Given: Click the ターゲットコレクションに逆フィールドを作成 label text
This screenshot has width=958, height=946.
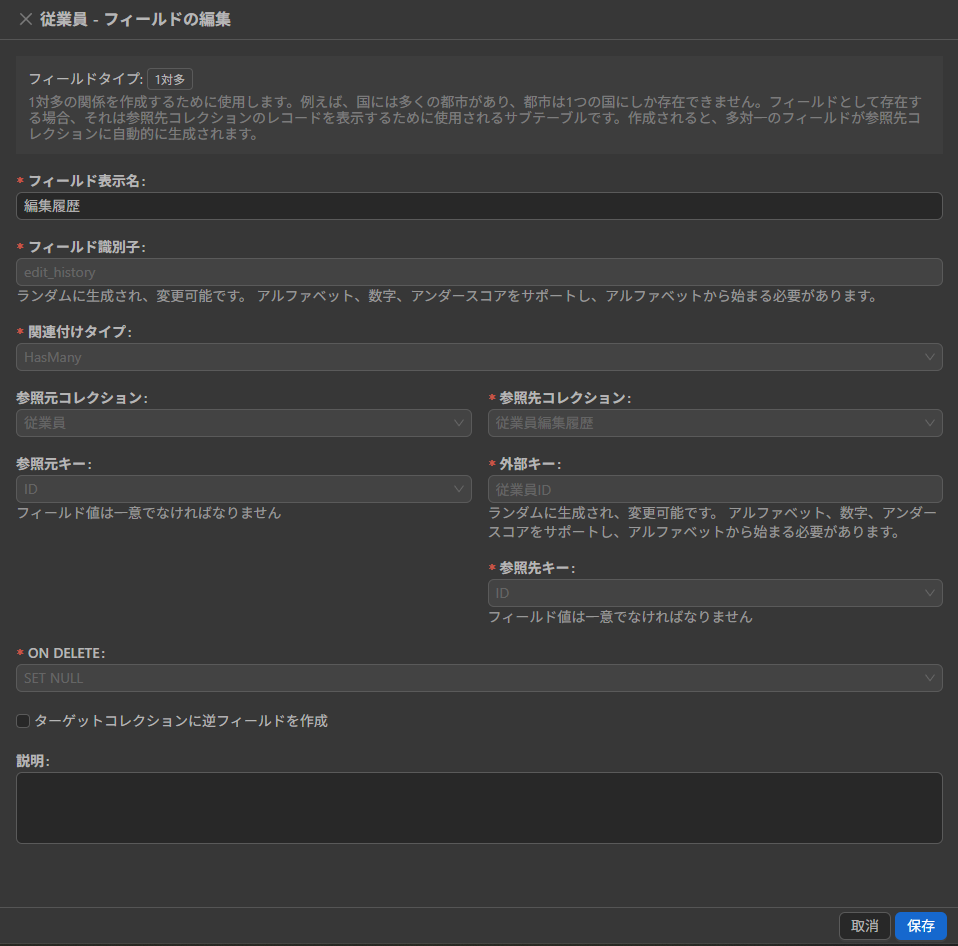Looking at the screenshot, I should [x=181, y=721].
